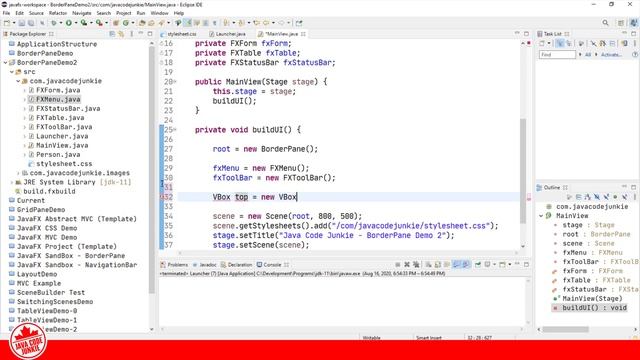This screenshot has height=360, width=640.
Task: Click Pin Console icon
Action: [478, 264]
